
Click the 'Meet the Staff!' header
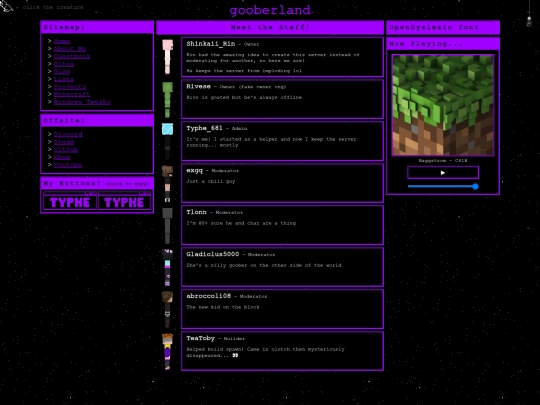point(270,27)
